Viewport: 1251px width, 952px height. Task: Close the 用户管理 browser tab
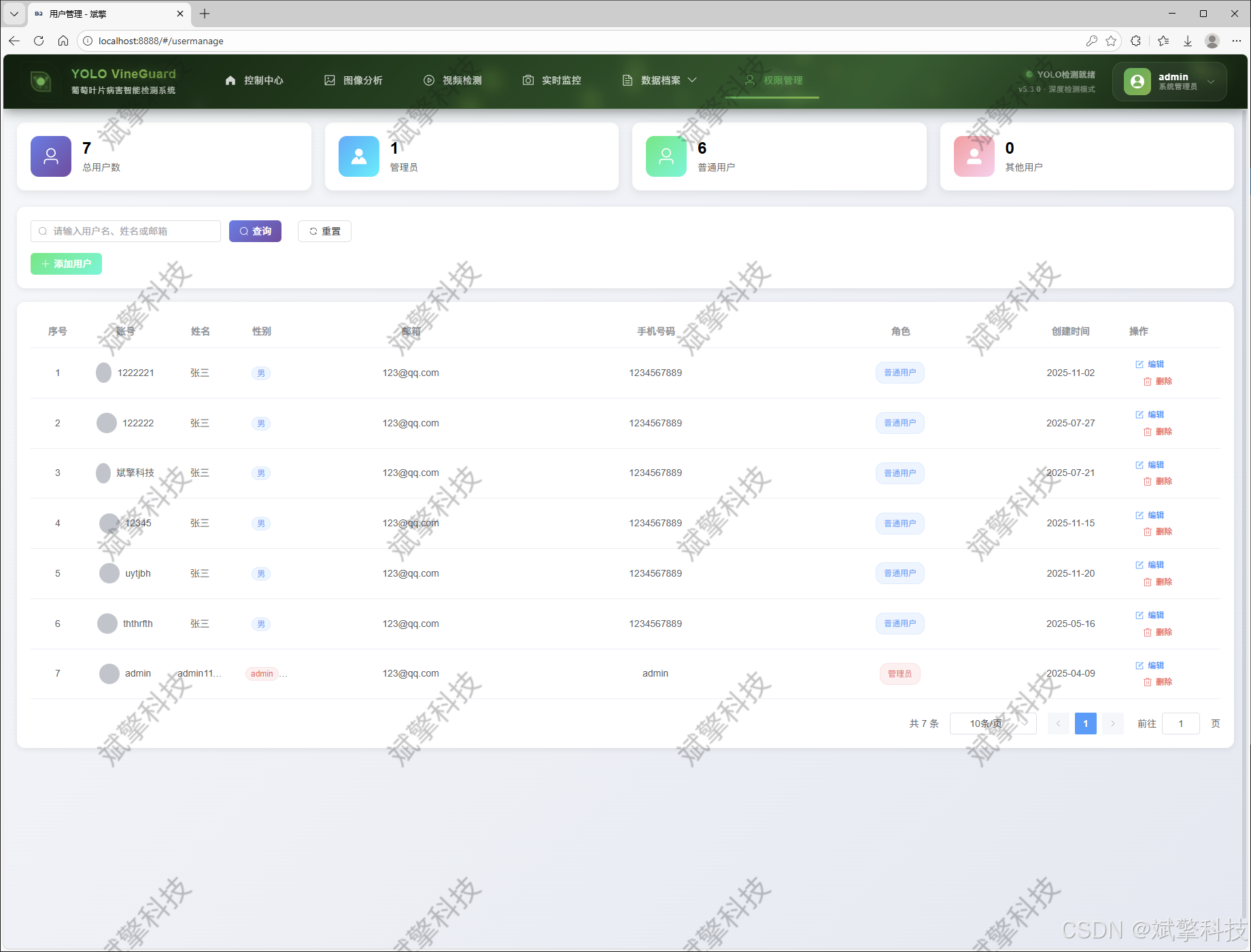point(180,14)
